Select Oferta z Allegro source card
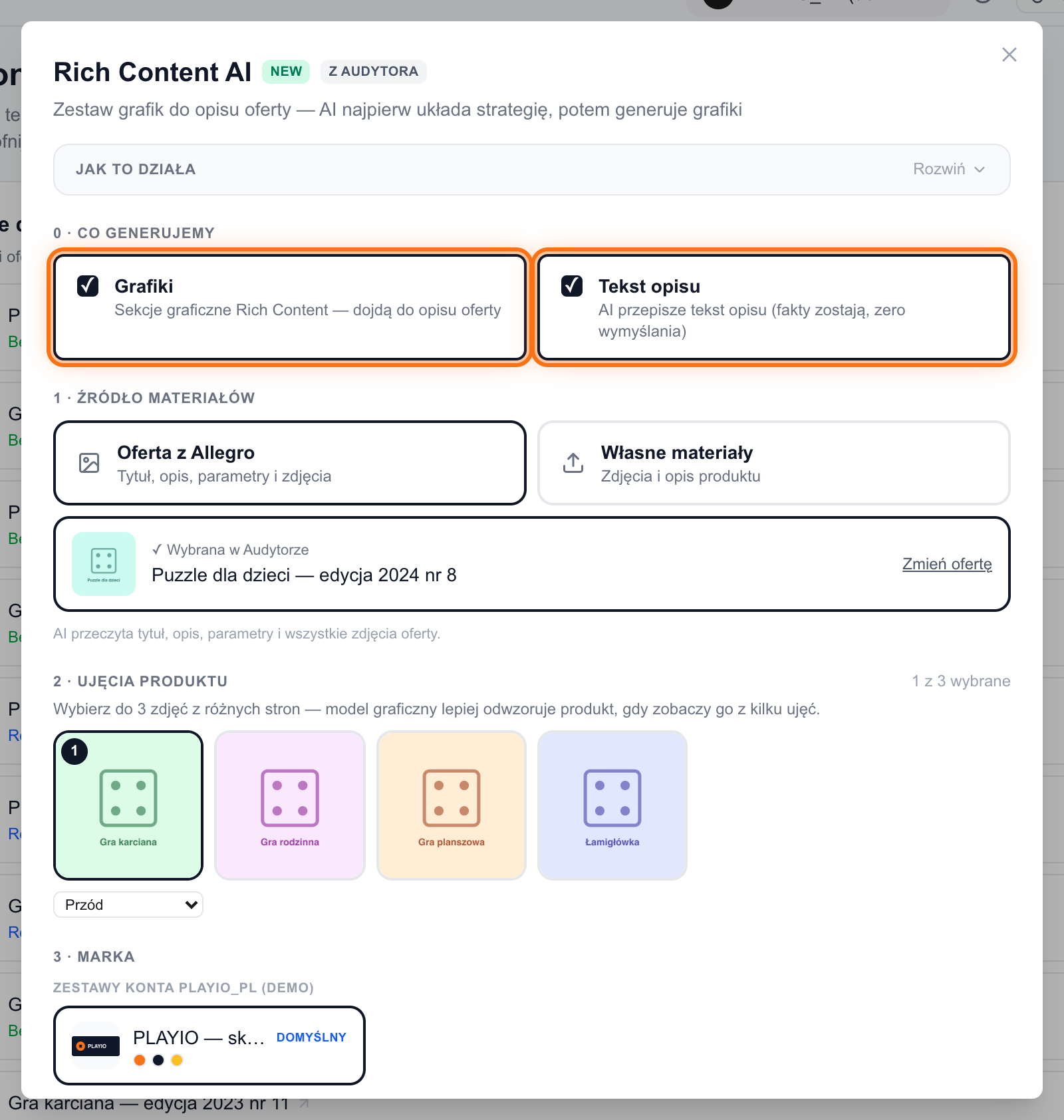The height and width of the screenshot is (1120, 1064). click(290, 463)
